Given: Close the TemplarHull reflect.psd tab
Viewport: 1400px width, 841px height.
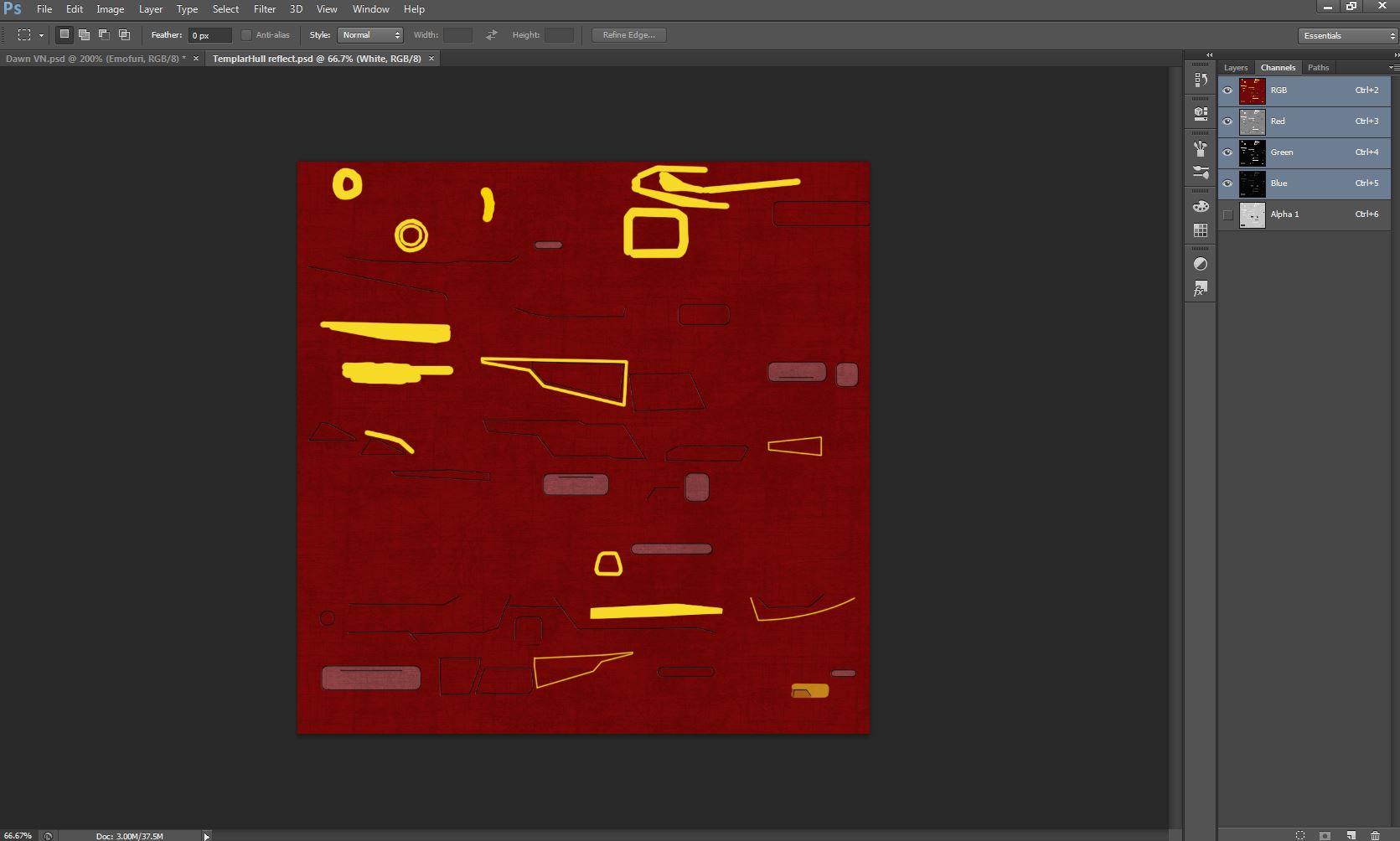Looking at the screenshot, I should (431, 59).
